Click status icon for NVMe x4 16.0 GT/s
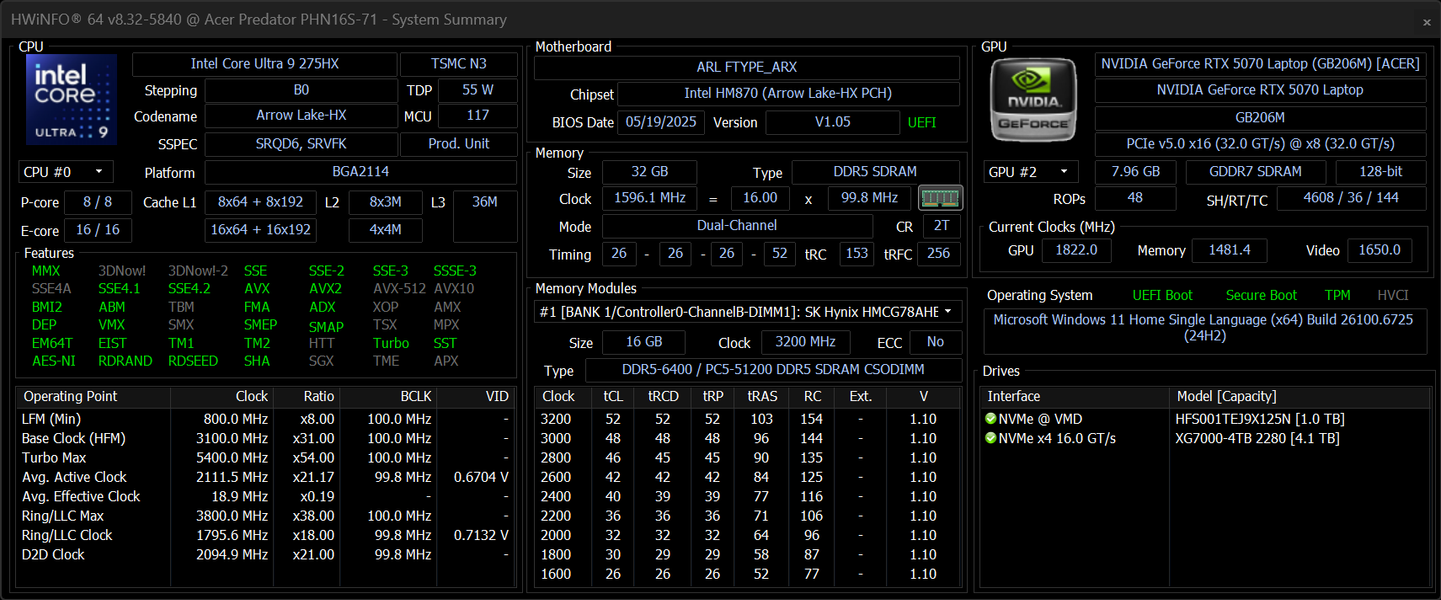The image size is (1441, 600). pos(991,438)
